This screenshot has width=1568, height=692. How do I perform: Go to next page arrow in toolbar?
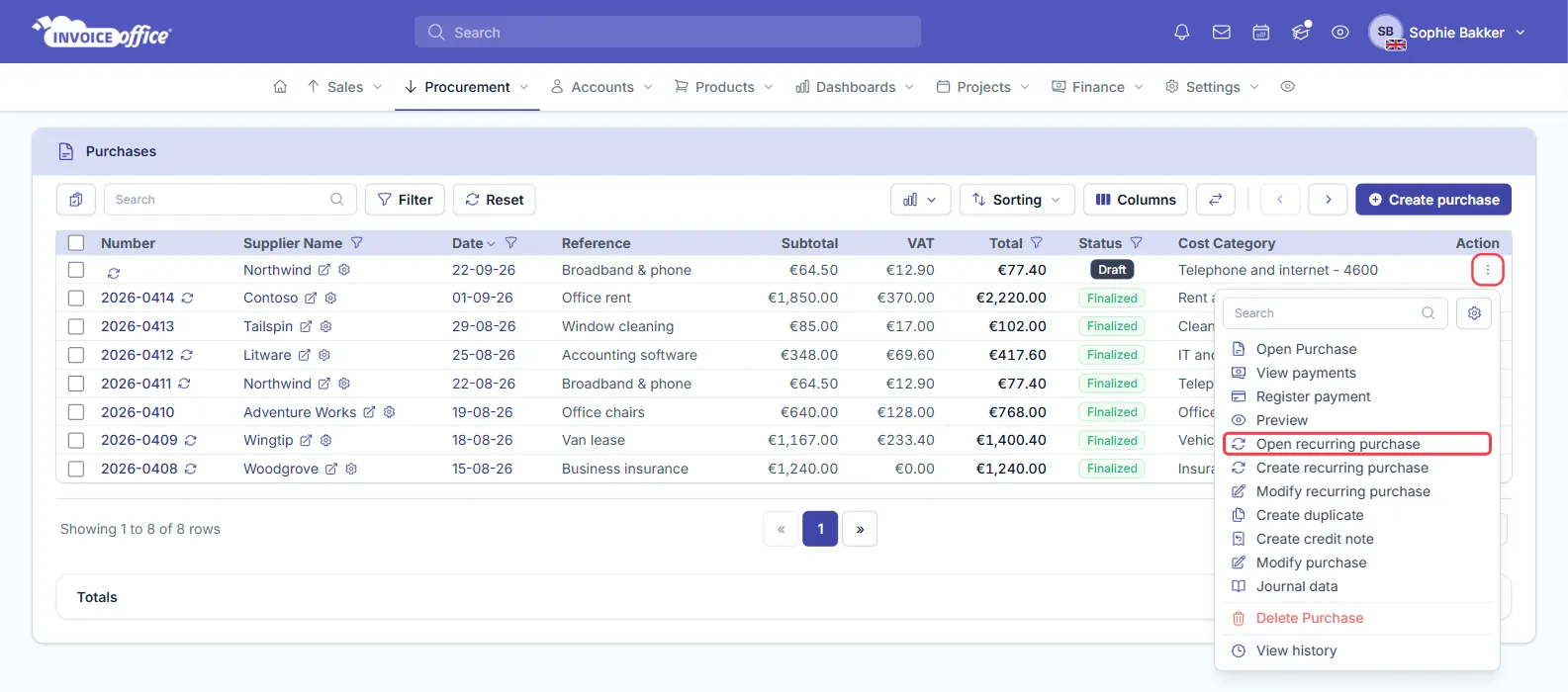tap(1328, 200)
